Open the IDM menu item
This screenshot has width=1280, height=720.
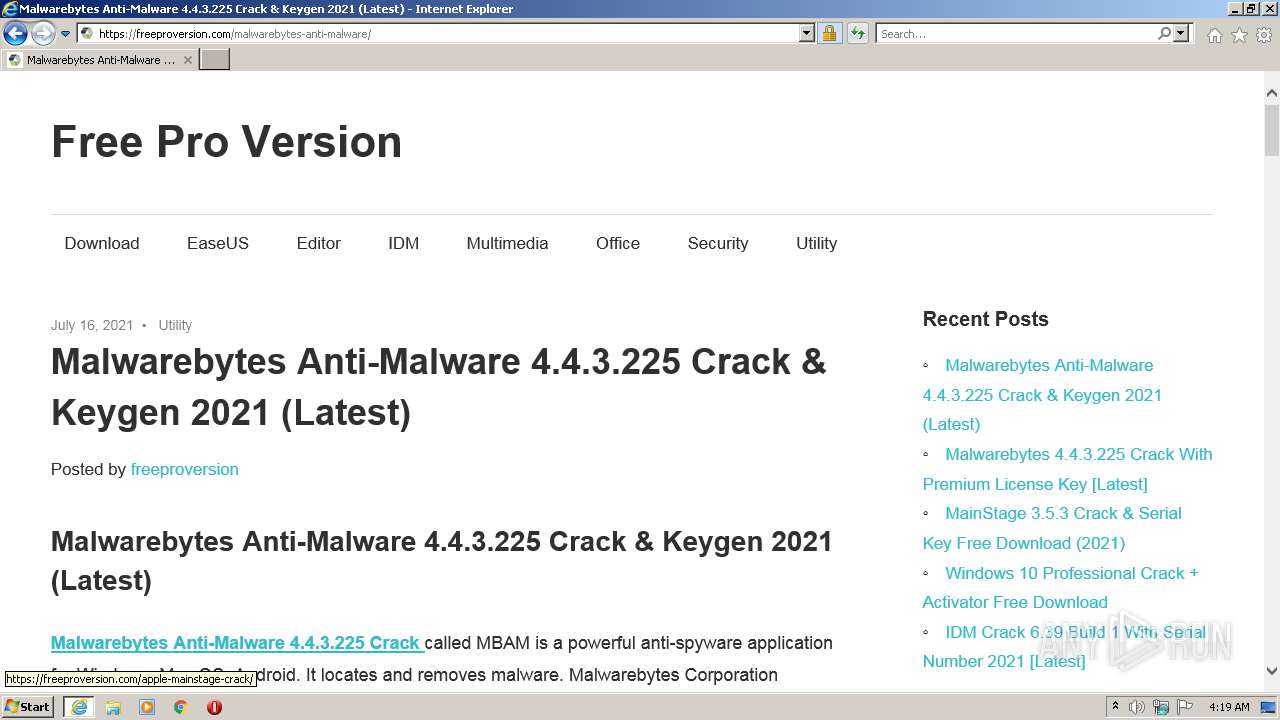point(404,243)
